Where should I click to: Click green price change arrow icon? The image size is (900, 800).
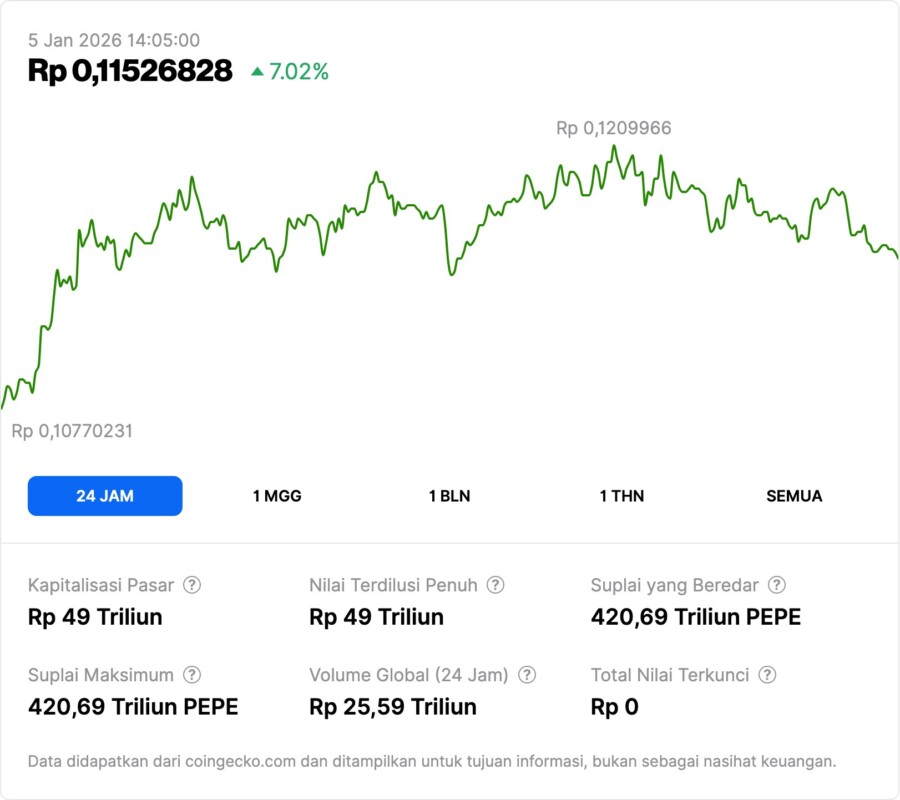(x=257, y=72)
